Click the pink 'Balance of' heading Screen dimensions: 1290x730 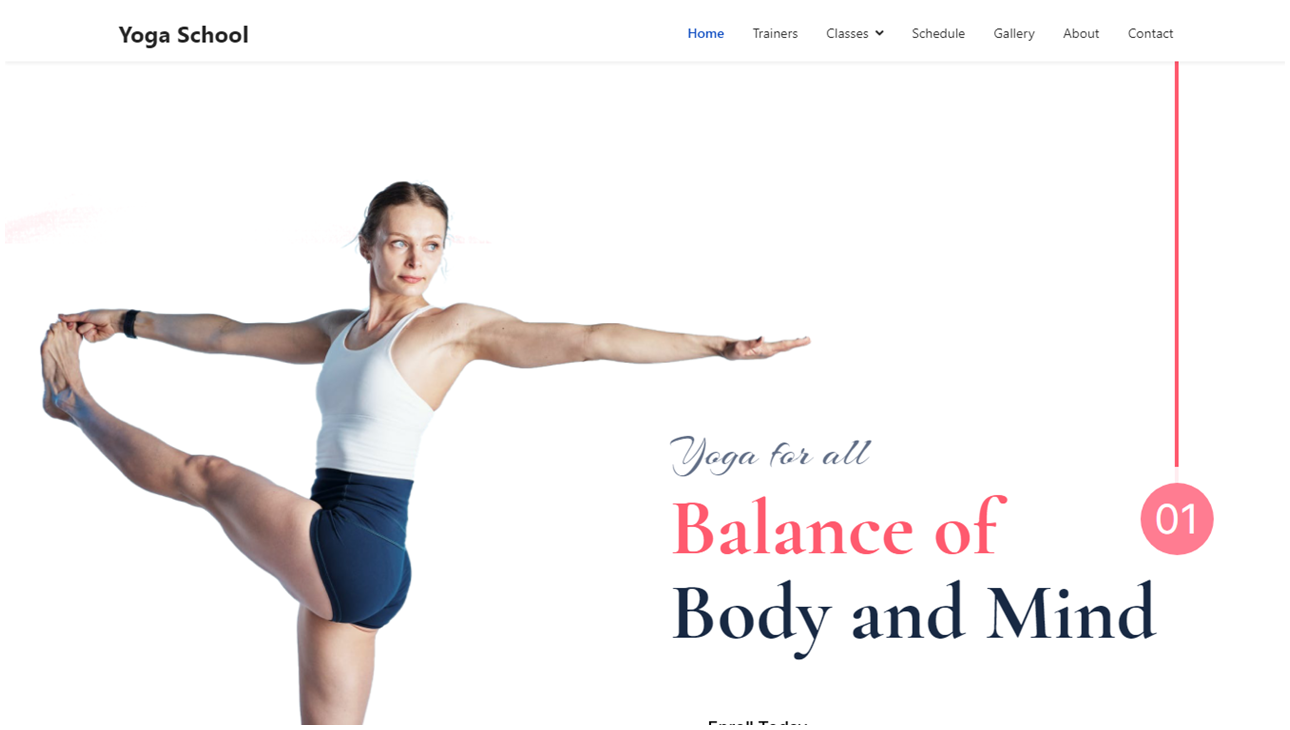click(836, 527)
